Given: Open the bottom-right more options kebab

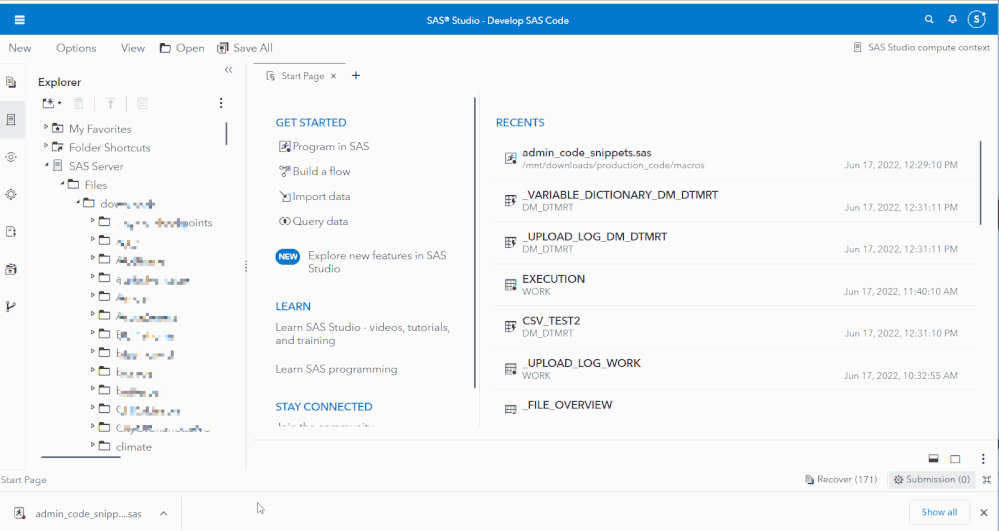Looking at the screenshot, I should (x=983, y=458).
